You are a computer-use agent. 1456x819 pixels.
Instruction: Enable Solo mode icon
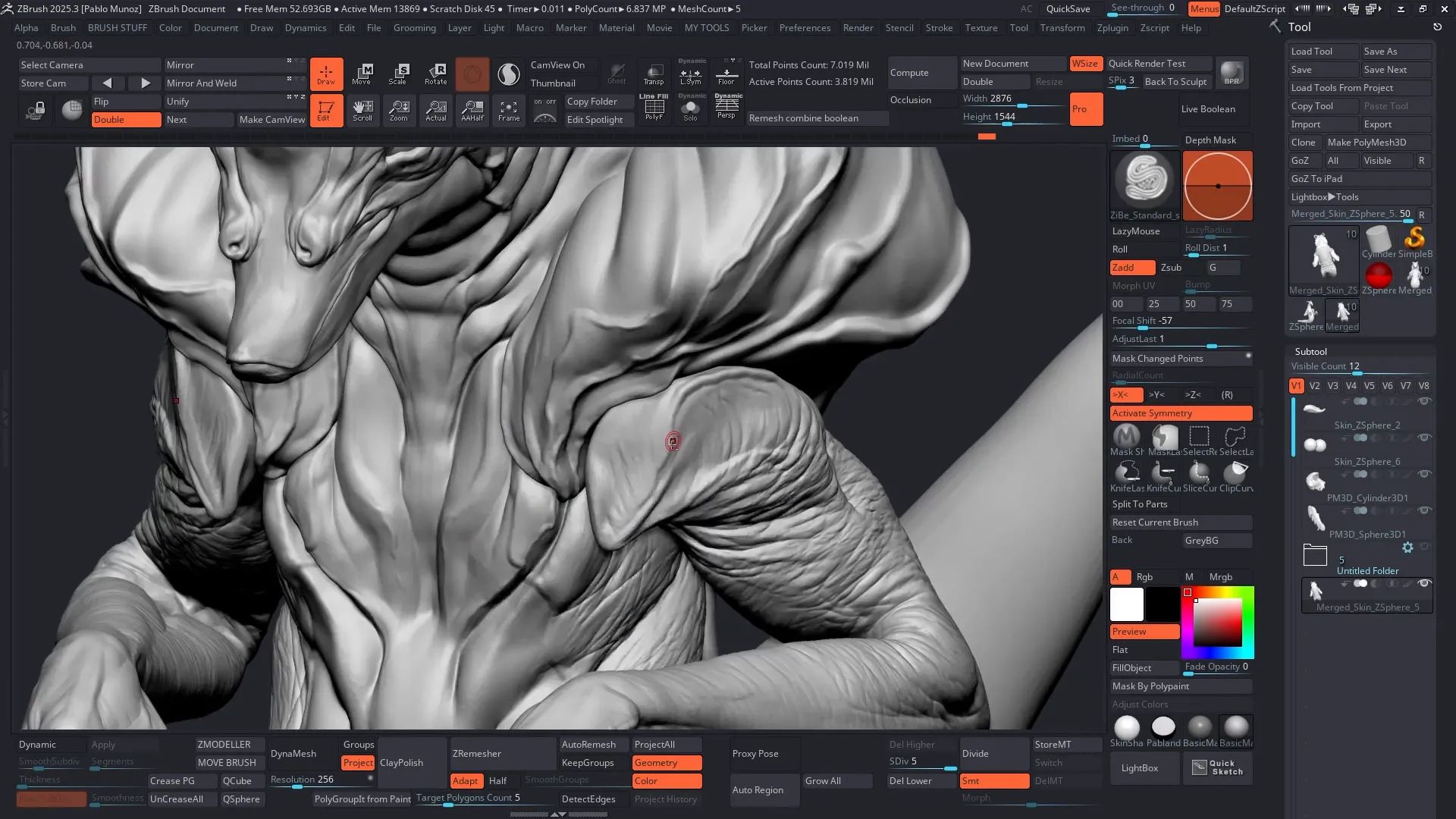tap(690, 110)
